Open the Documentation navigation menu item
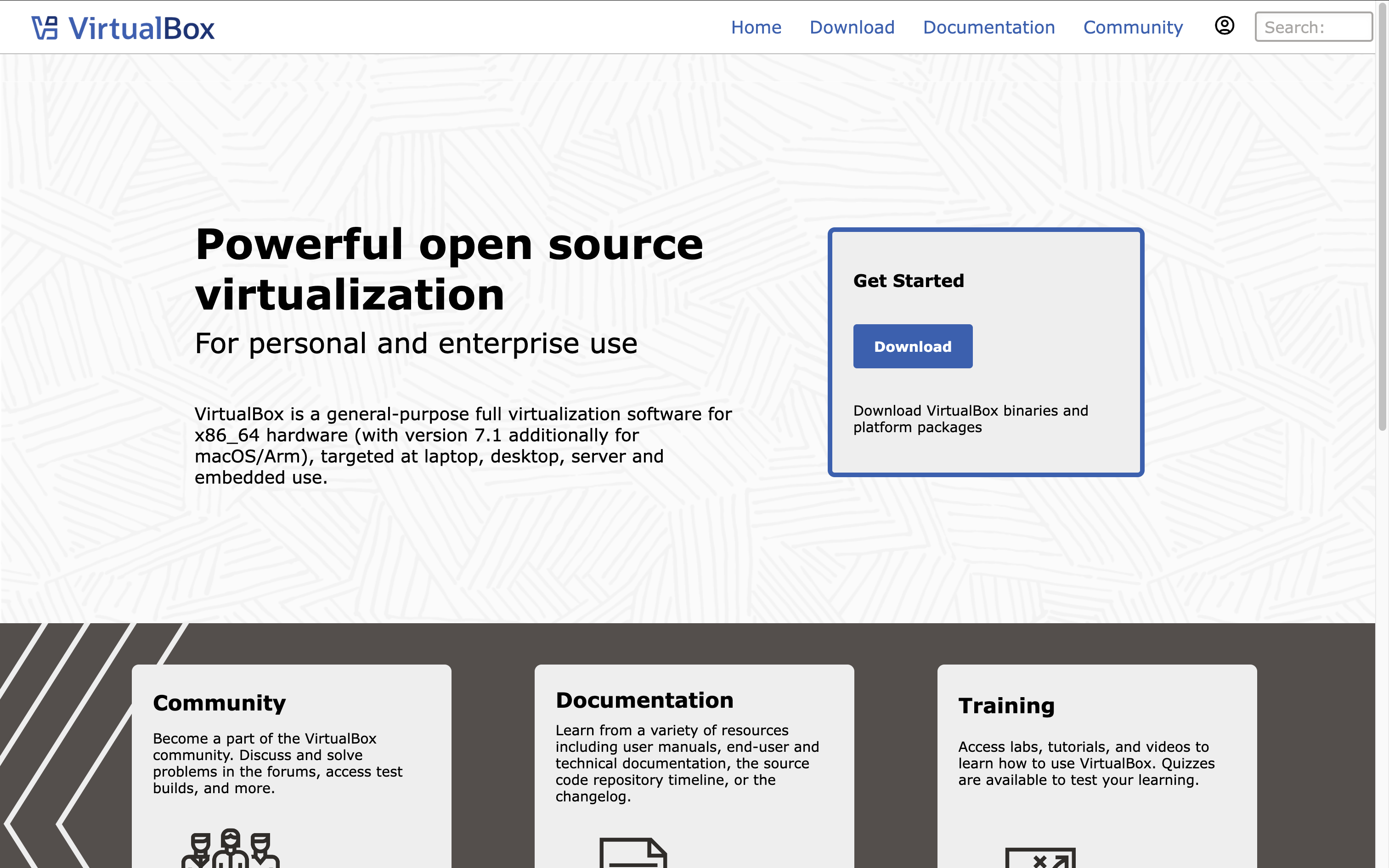1389x868 pixels. pyautogui.click(x=988, y=27)
